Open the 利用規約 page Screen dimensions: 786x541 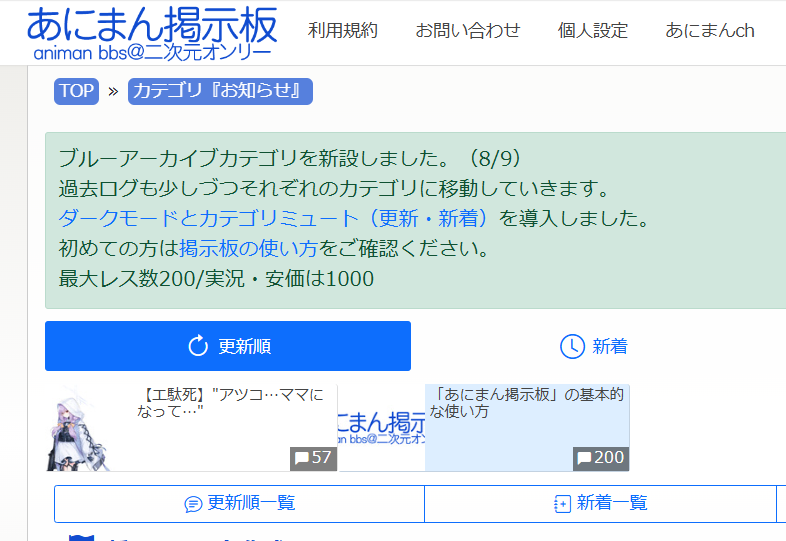tap(342, 31)
